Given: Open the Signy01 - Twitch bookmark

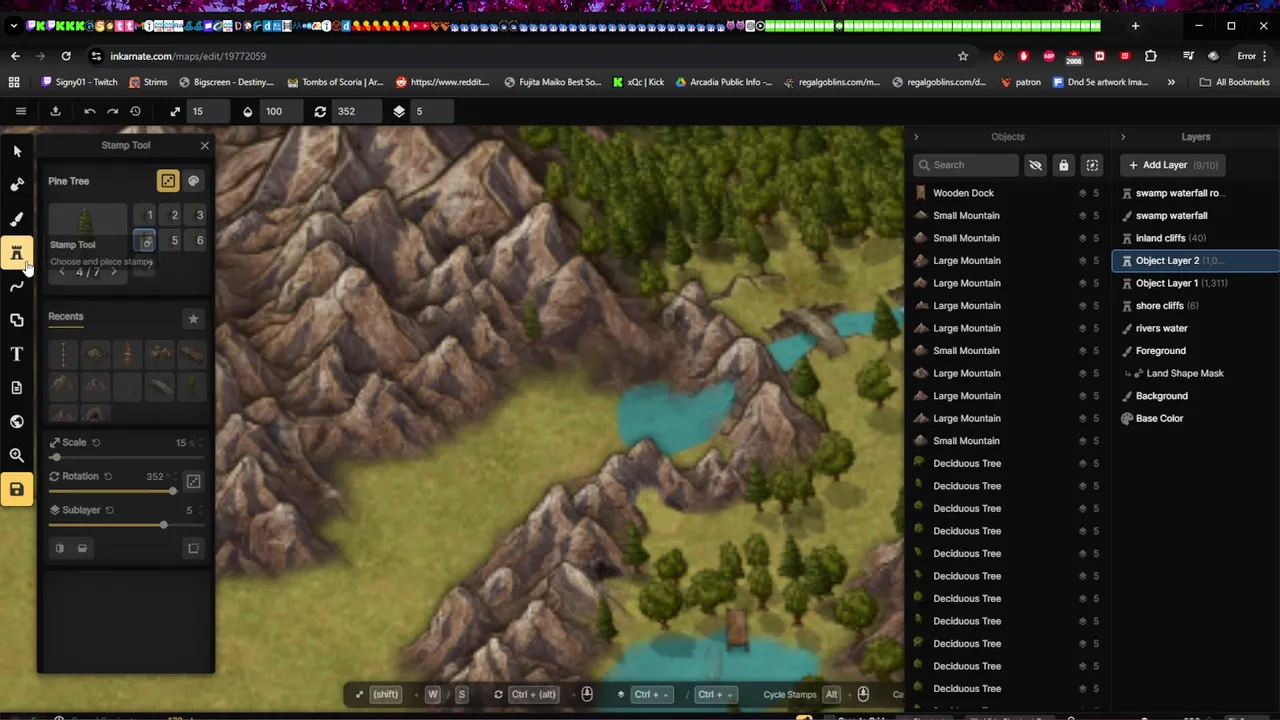Looking at the screenshot, I should (x=79, y=82).
